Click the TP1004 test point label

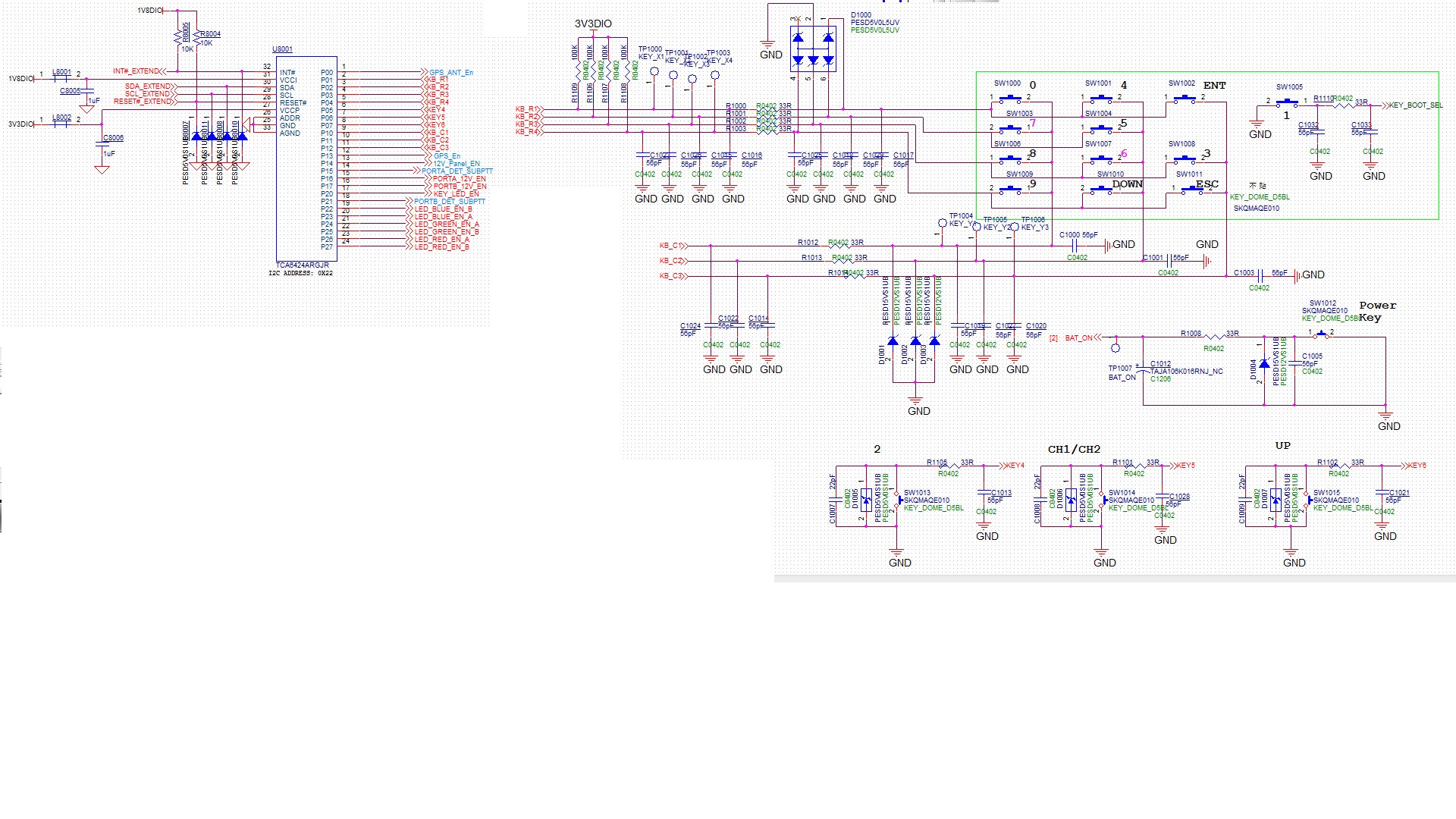(x=961, y=216)
